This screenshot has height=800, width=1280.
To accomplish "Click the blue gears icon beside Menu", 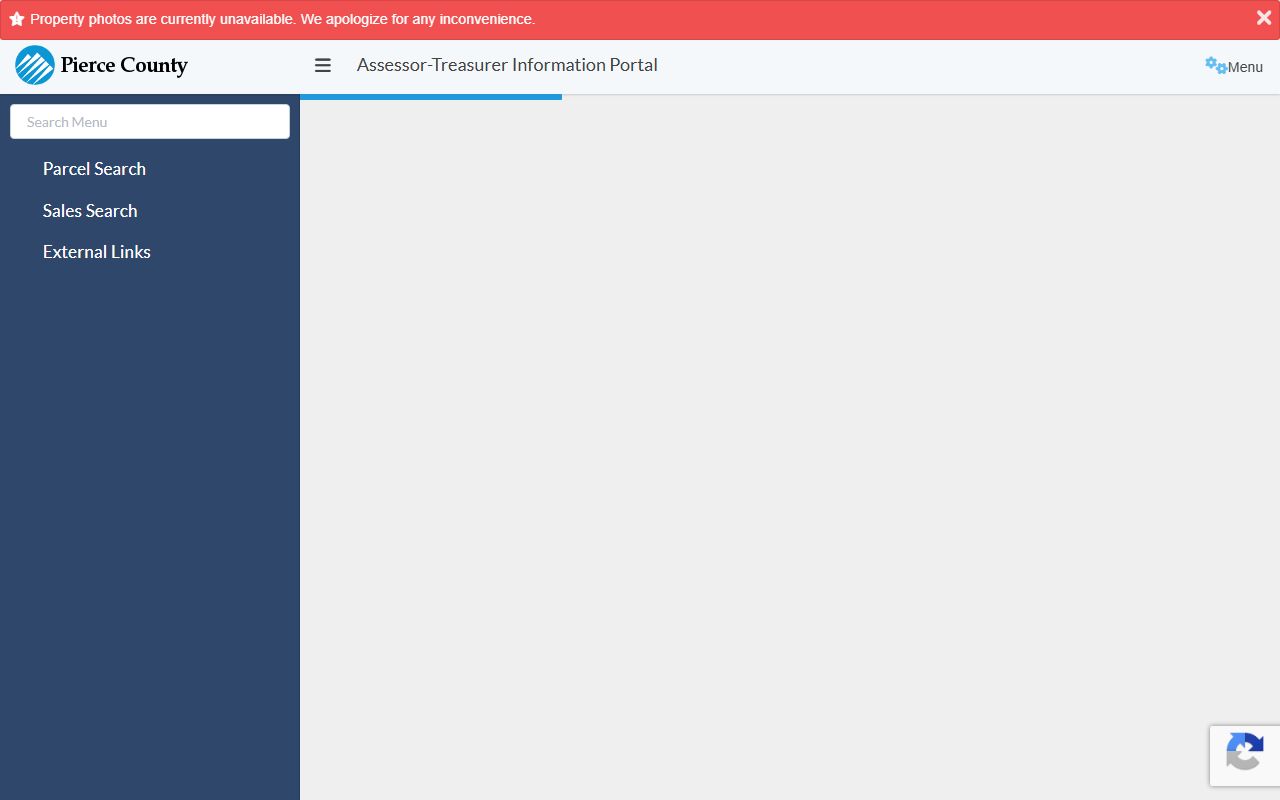I will [x=1215, y=65].
